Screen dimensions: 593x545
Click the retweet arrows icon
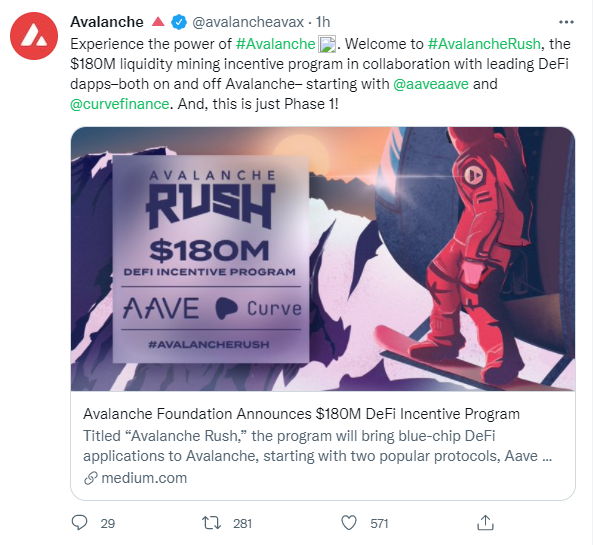[211, 523]
